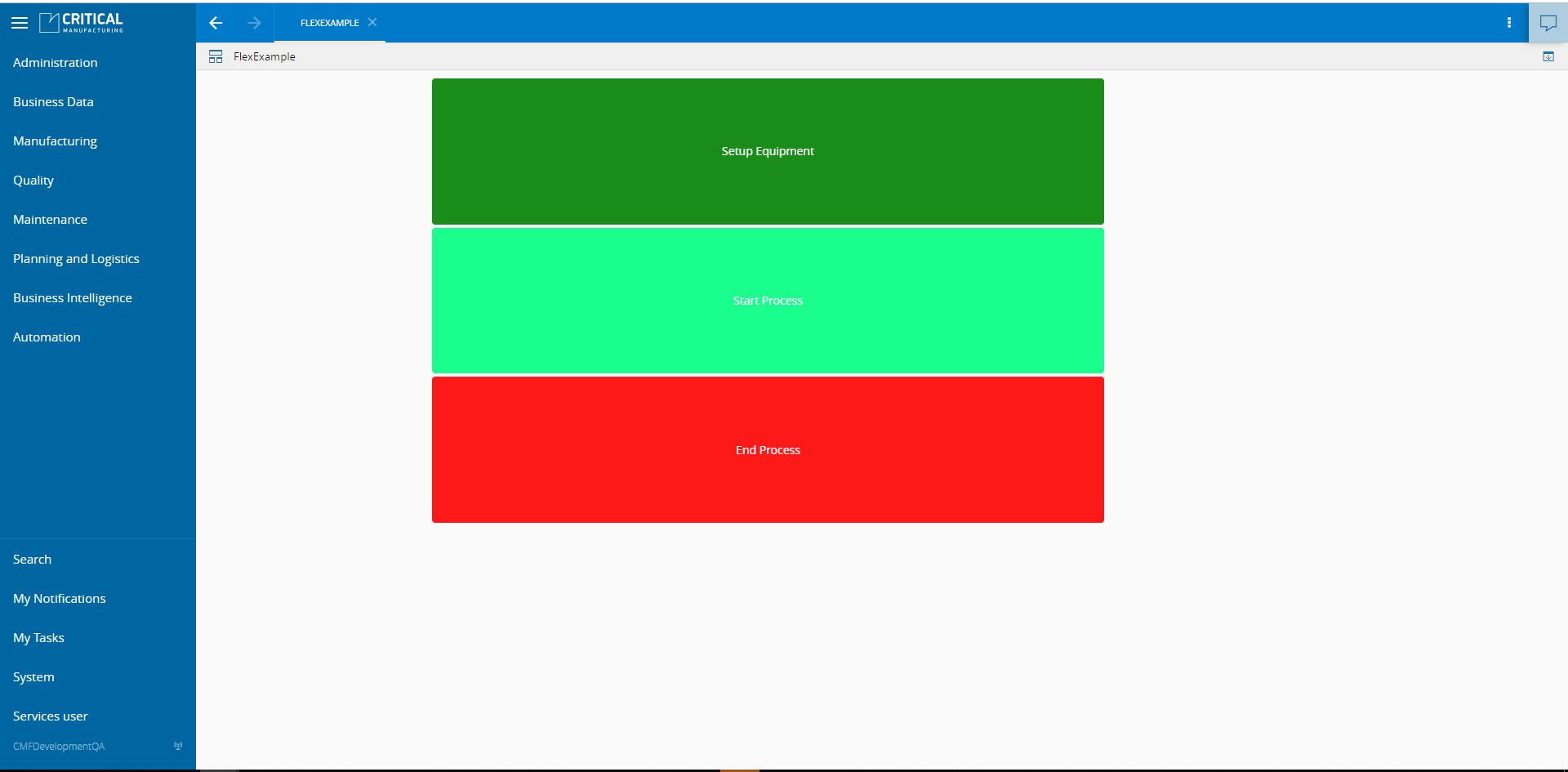Toggle the hamburger menu icon
Image resolution: width=1568 pixels, height=772 pixels.
[20, 23]
